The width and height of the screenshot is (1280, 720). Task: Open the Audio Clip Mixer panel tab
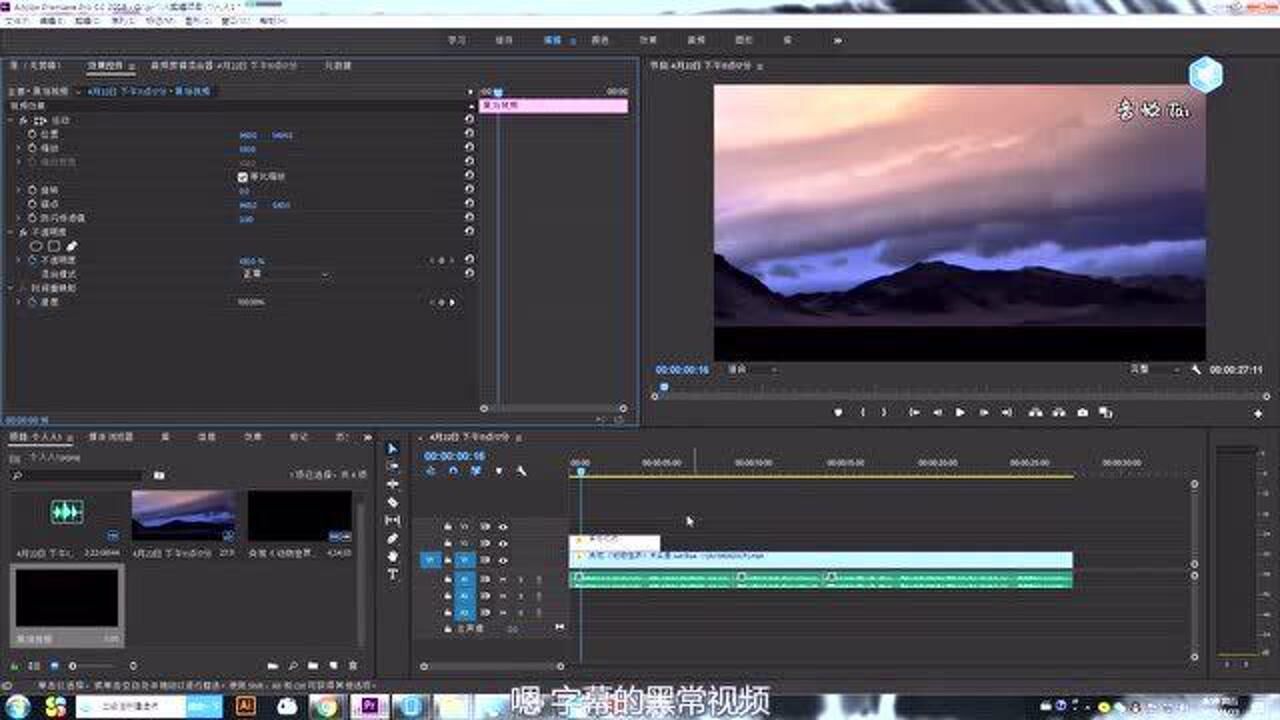click(224, 65)
